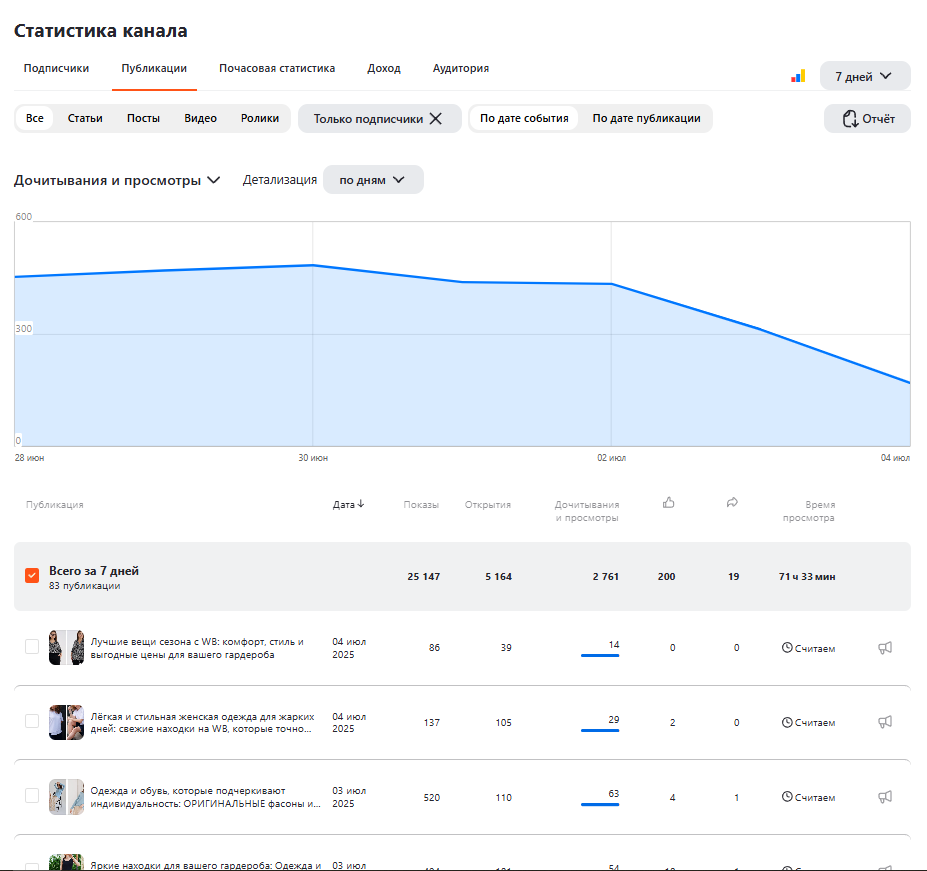Click total opens value 5 164
Viewport: 927px width, 871px height.
[498, 577]
